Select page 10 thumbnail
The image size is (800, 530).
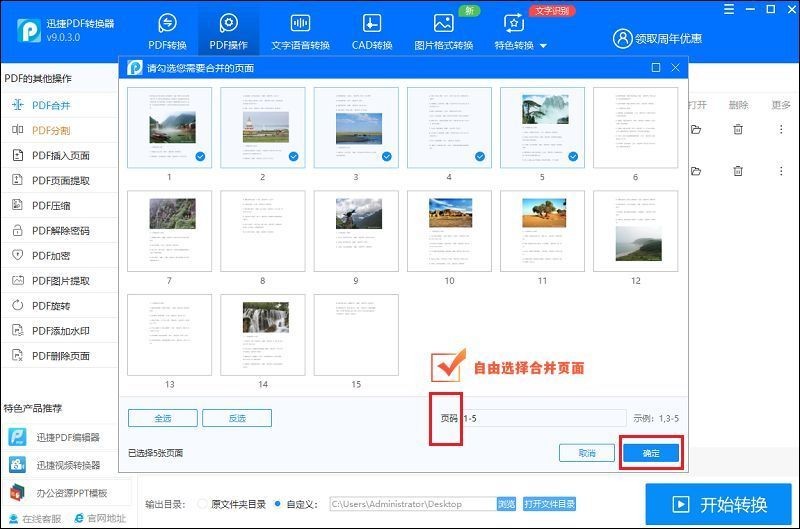click(x=449, y=231)
